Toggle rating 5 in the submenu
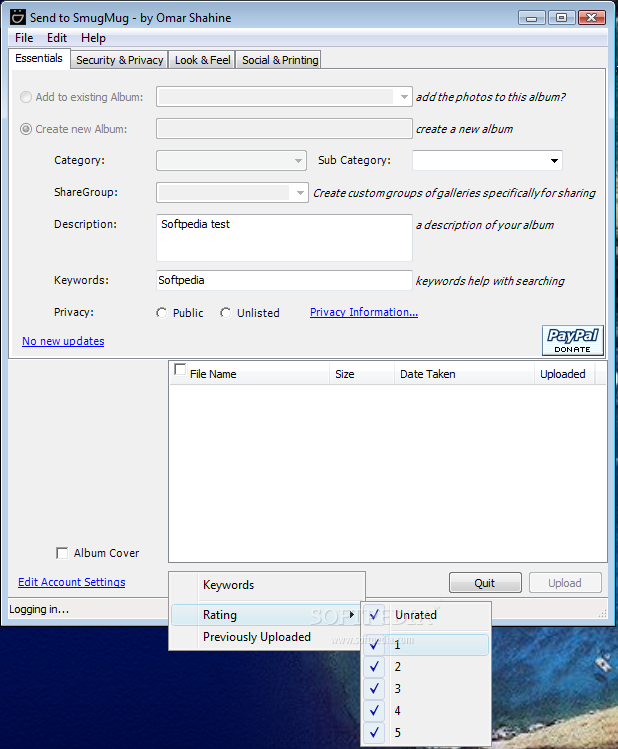The image size is (618, 749). (426, 733)
